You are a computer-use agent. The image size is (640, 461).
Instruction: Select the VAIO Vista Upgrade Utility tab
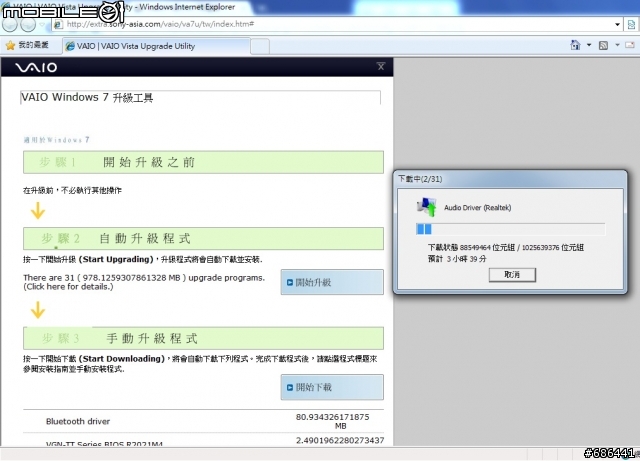[x=156, y=46]
